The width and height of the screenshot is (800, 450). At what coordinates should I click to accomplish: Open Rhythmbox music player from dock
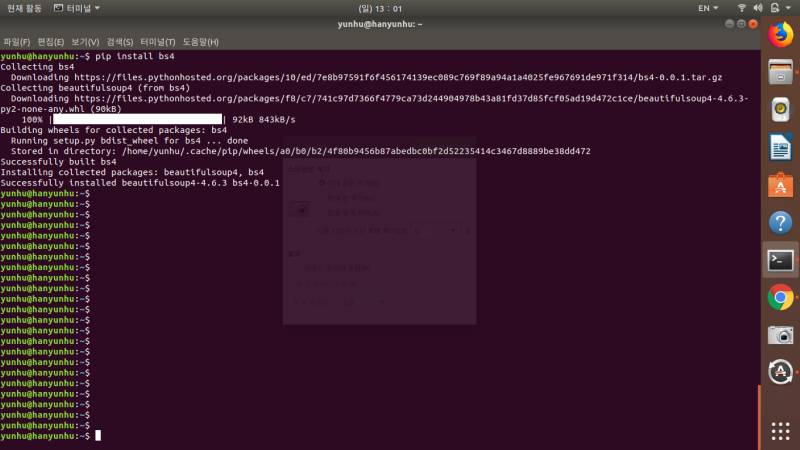[780, 110]
